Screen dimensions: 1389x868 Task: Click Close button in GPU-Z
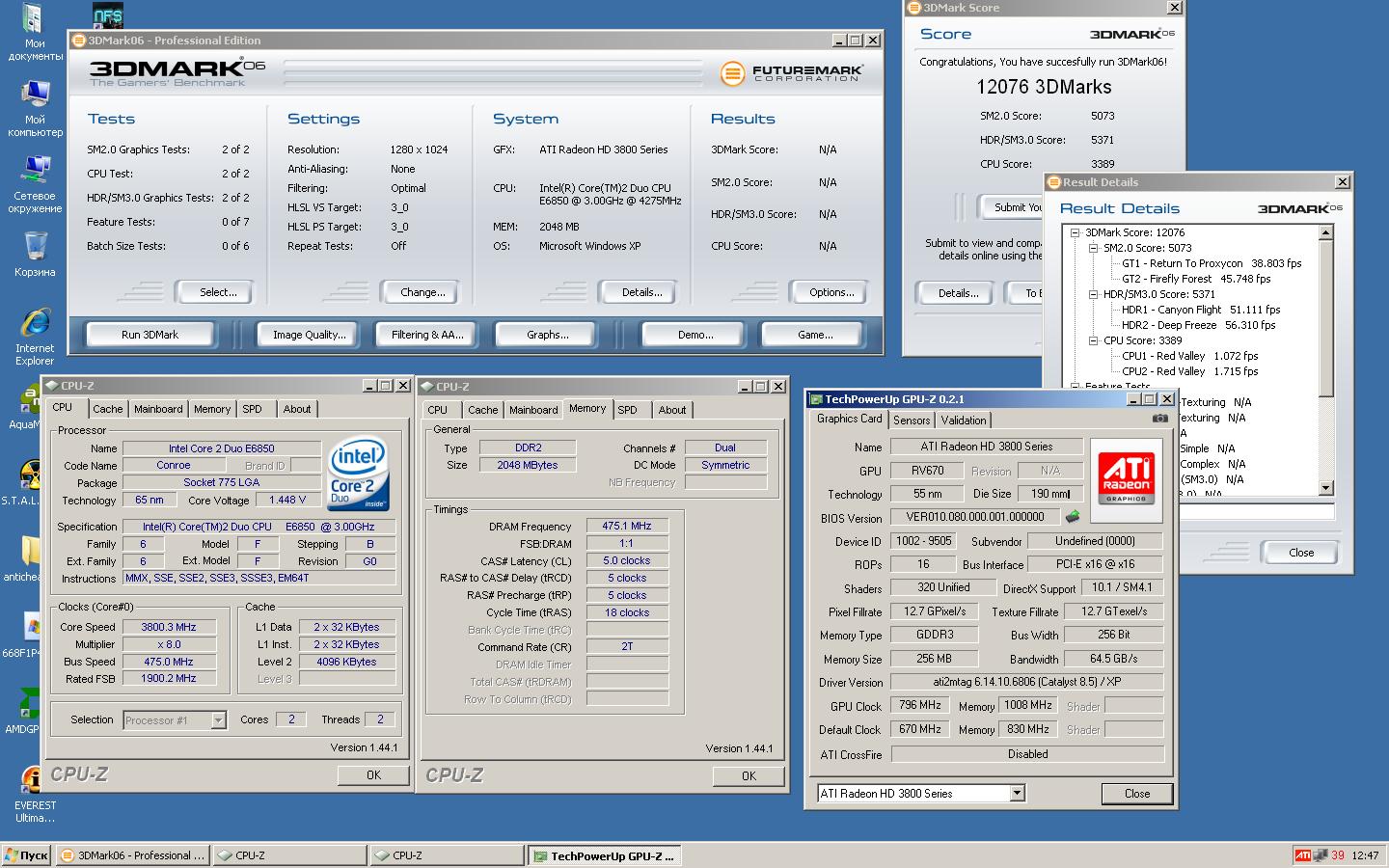(1136, 793)
